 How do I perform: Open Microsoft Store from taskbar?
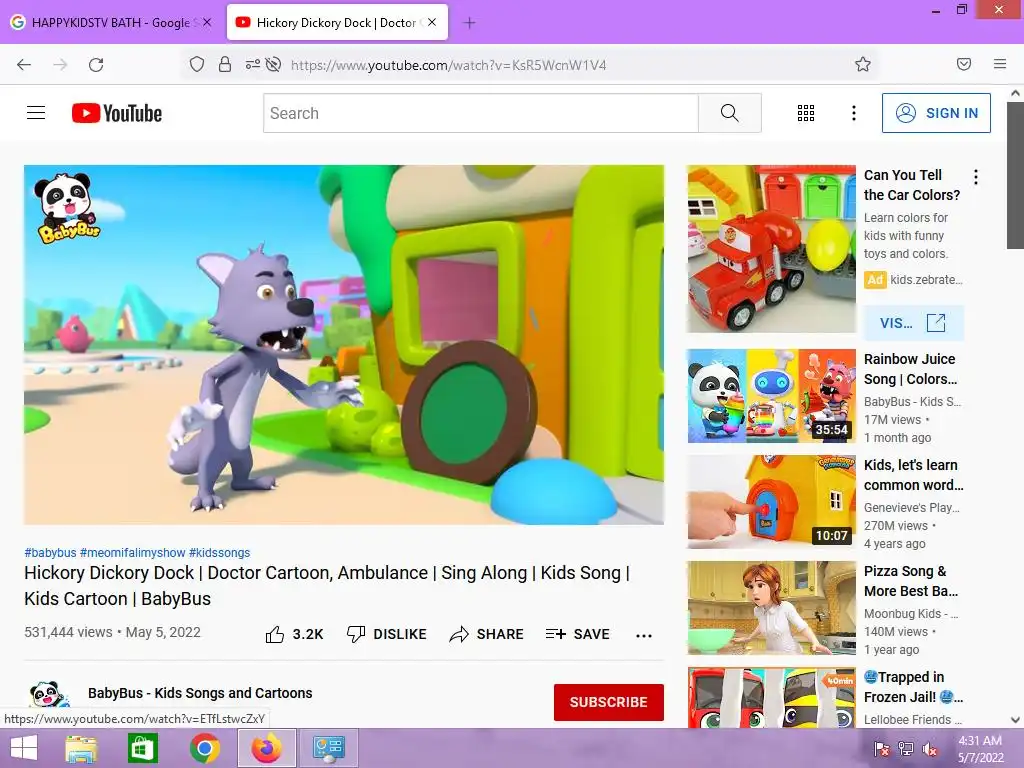pyautogui.click(x=142, y=748)
